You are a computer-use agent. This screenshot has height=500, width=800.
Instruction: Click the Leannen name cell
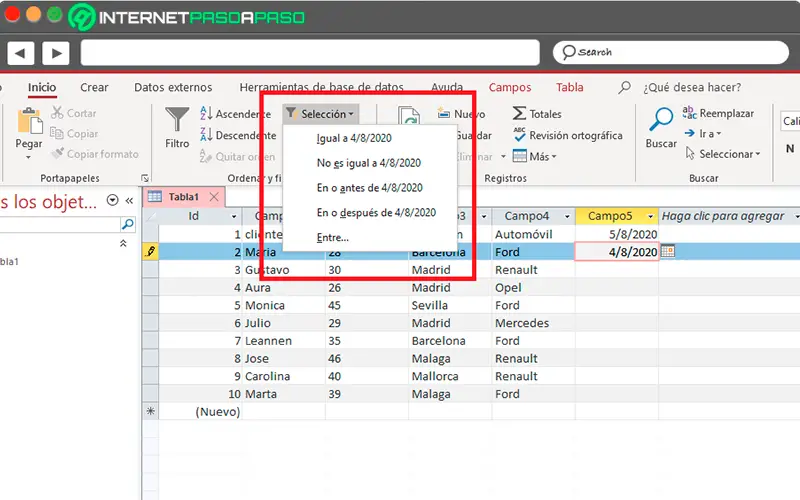[x=283, y=340]
